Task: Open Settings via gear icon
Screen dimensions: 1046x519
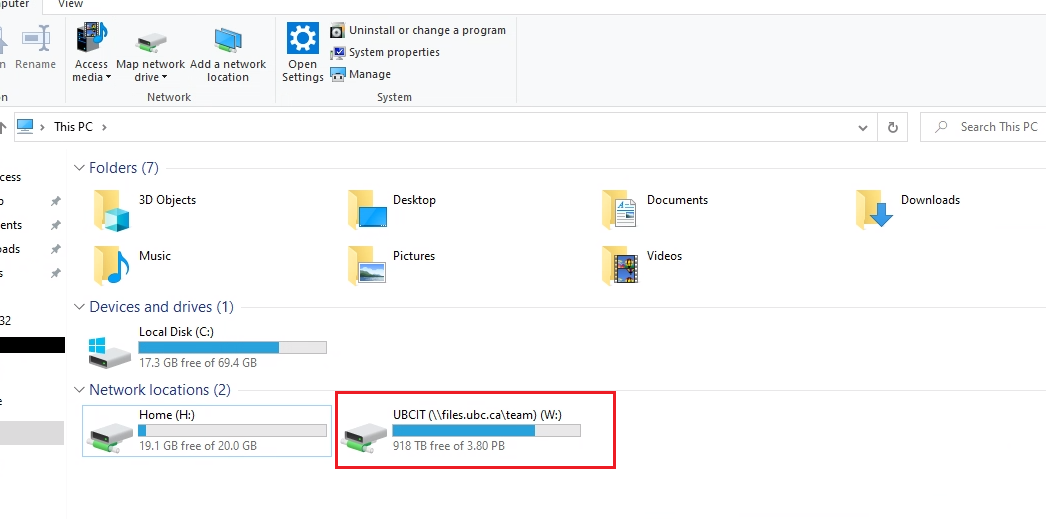Action: [302, 39]
